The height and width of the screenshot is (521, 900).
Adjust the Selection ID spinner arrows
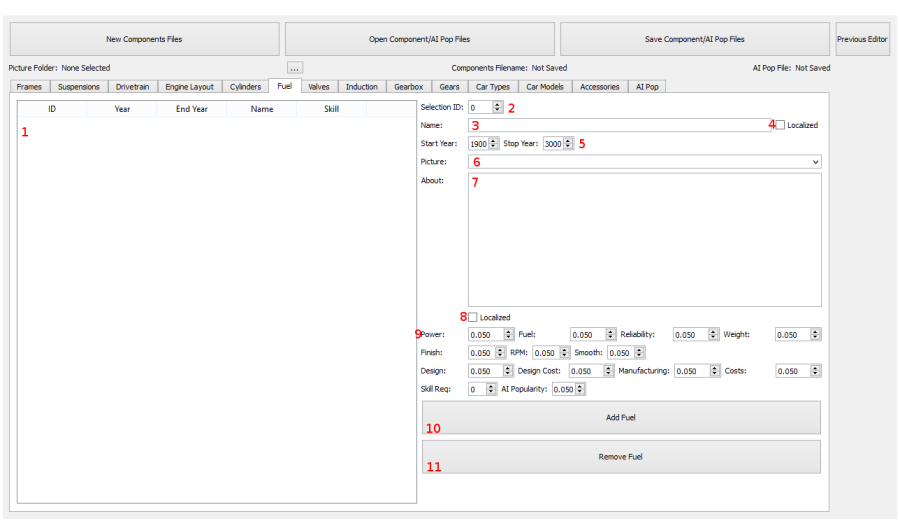498,107
